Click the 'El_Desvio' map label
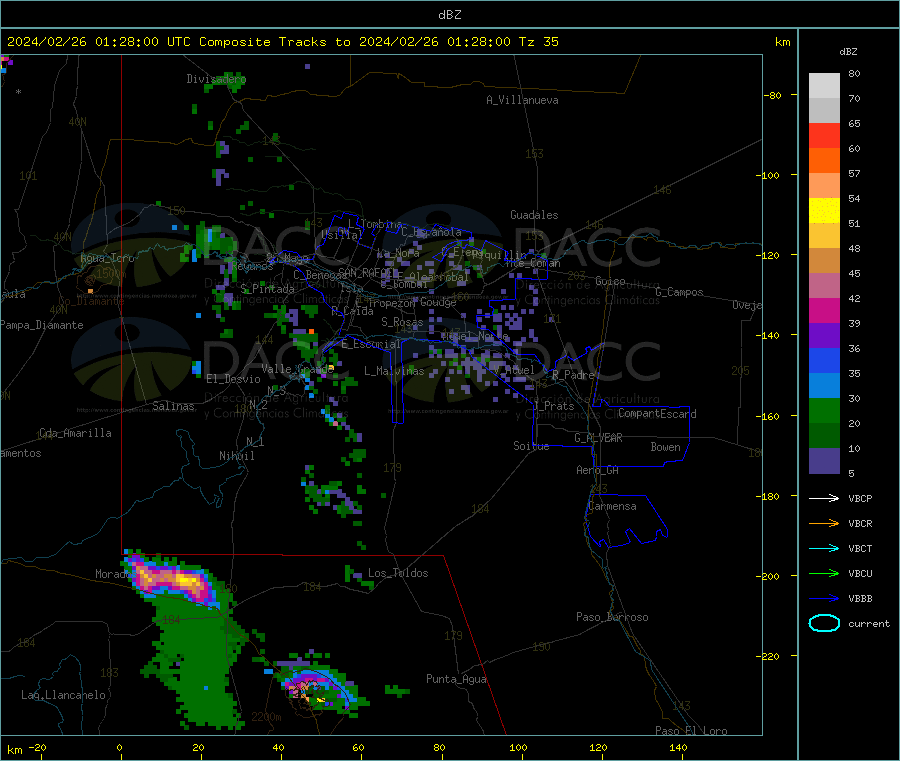Viewport: 900px width, 761px height. (x=233, y=379)
